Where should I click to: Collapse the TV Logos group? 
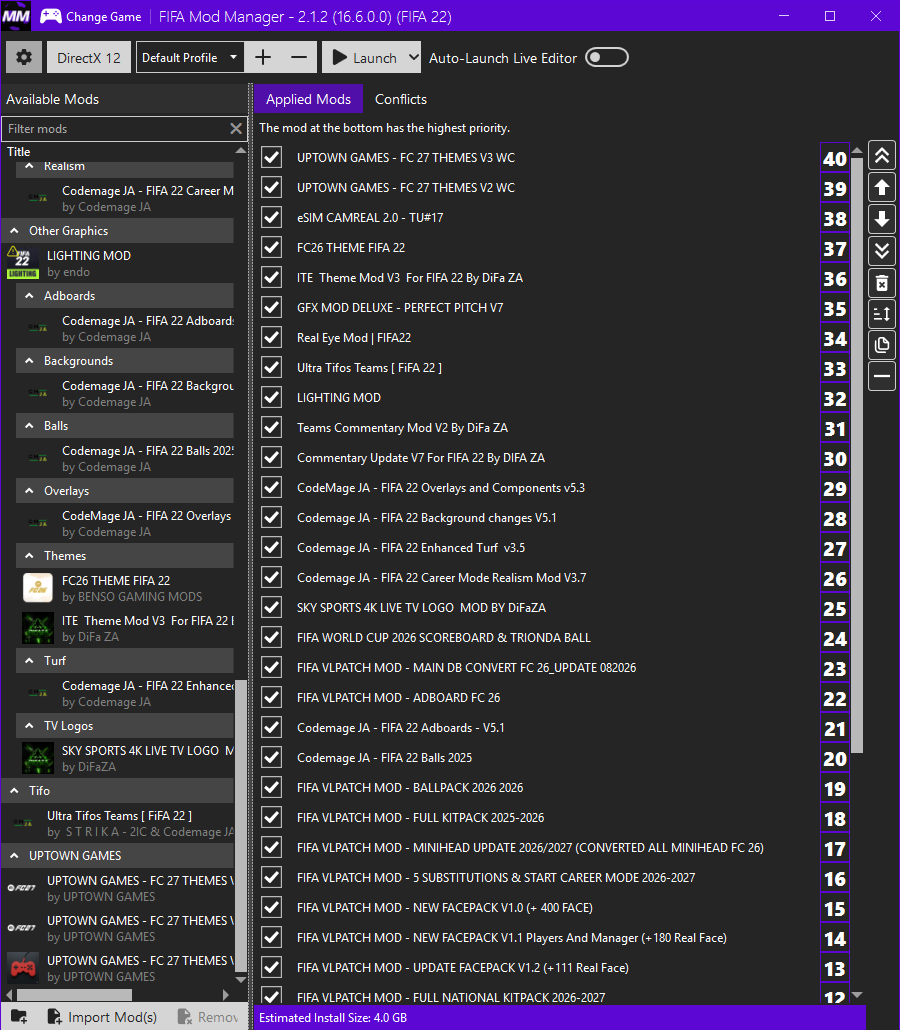(30, 725)
